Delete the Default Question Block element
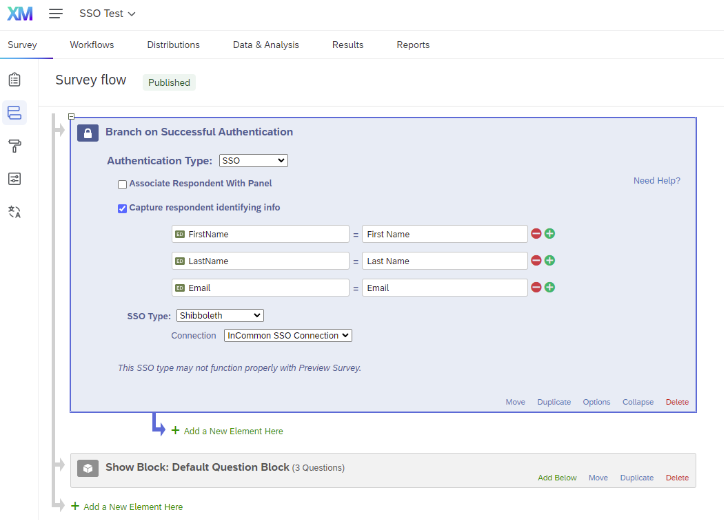 677,478
